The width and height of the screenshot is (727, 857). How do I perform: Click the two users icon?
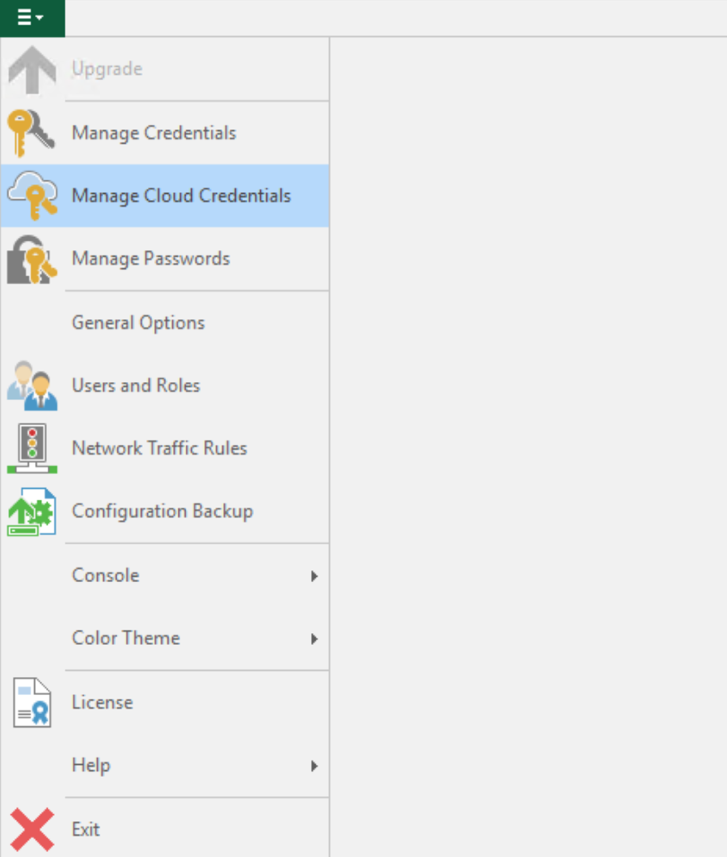click(x=32, y=385)
